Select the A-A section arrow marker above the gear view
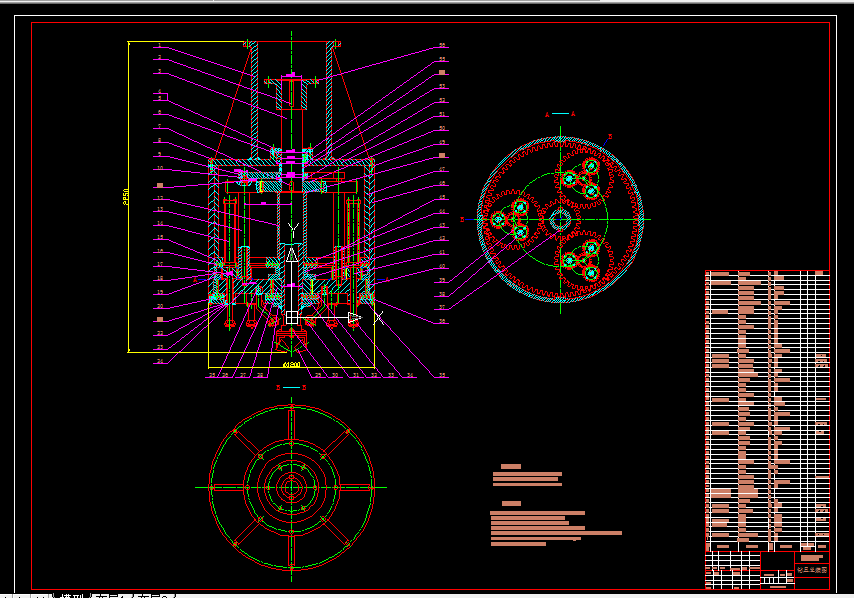Viewport: 854px width, 598px height. (546, 115)
